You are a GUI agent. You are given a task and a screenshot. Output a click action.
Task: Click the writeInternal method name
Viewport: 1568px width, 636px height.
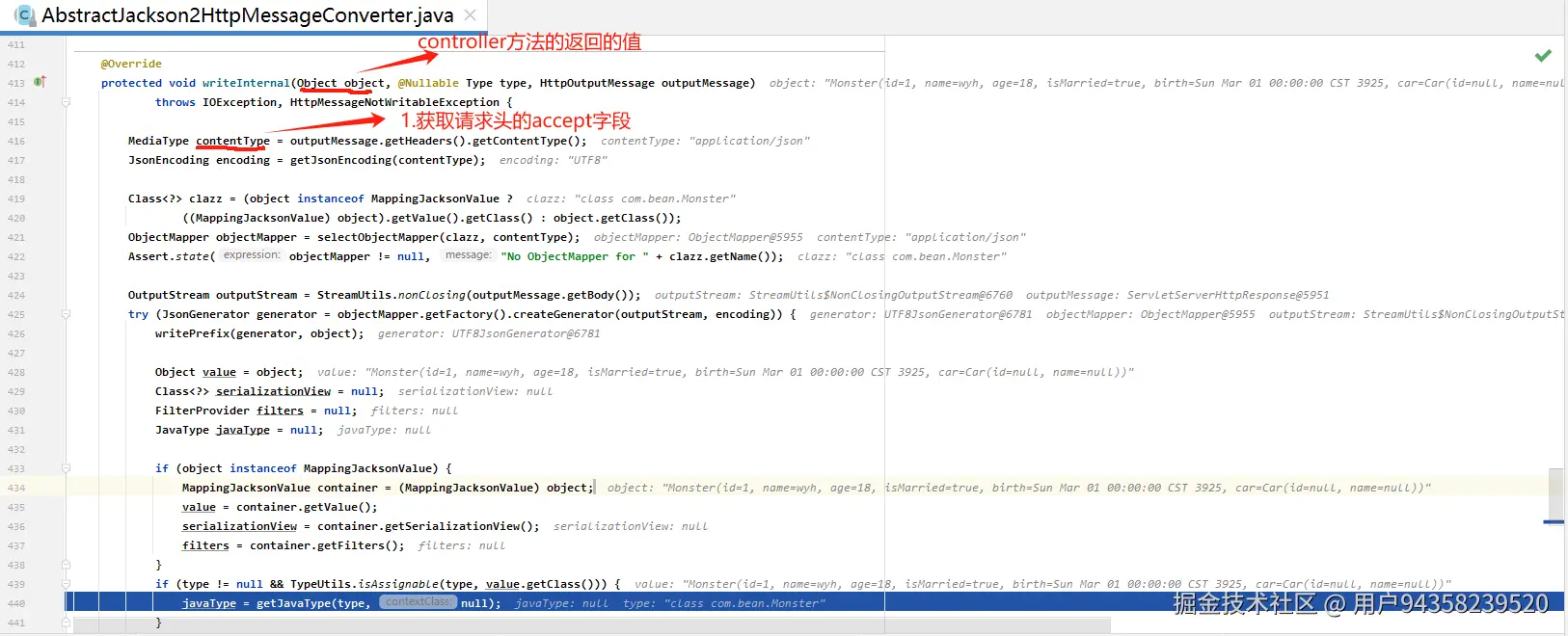pos(246,83)
